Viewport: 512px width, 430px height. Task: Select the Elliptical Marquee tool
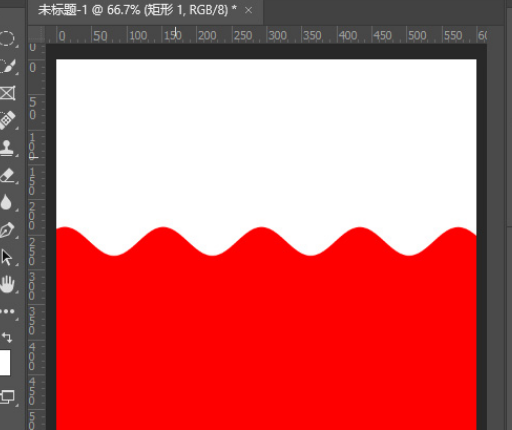click(7, 39)
